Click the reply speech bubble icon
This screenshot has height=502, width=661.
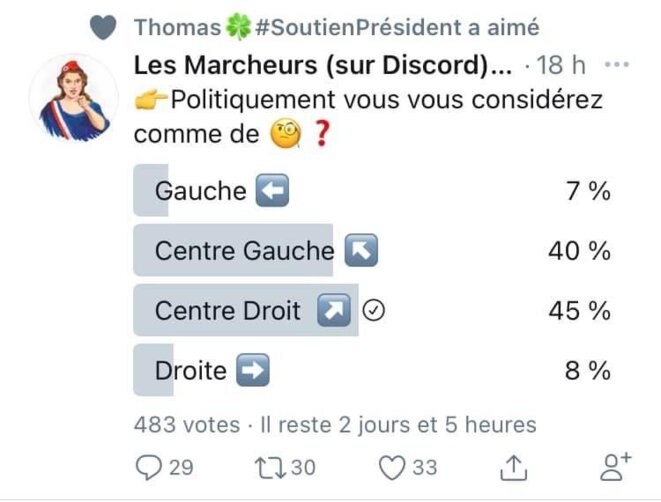coord(149,466)
